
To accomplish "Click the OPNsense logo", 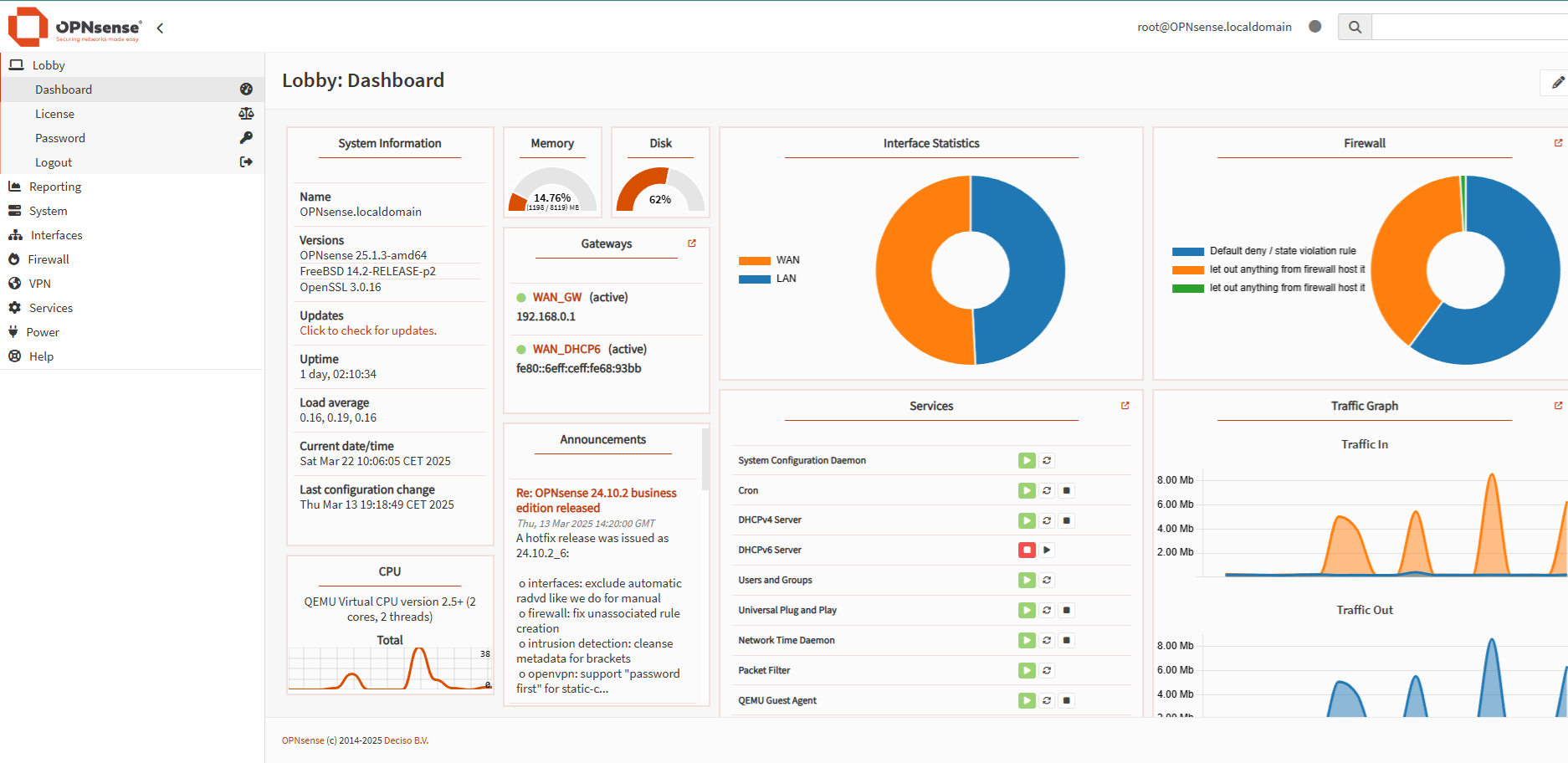I will (x=74, y=27).
